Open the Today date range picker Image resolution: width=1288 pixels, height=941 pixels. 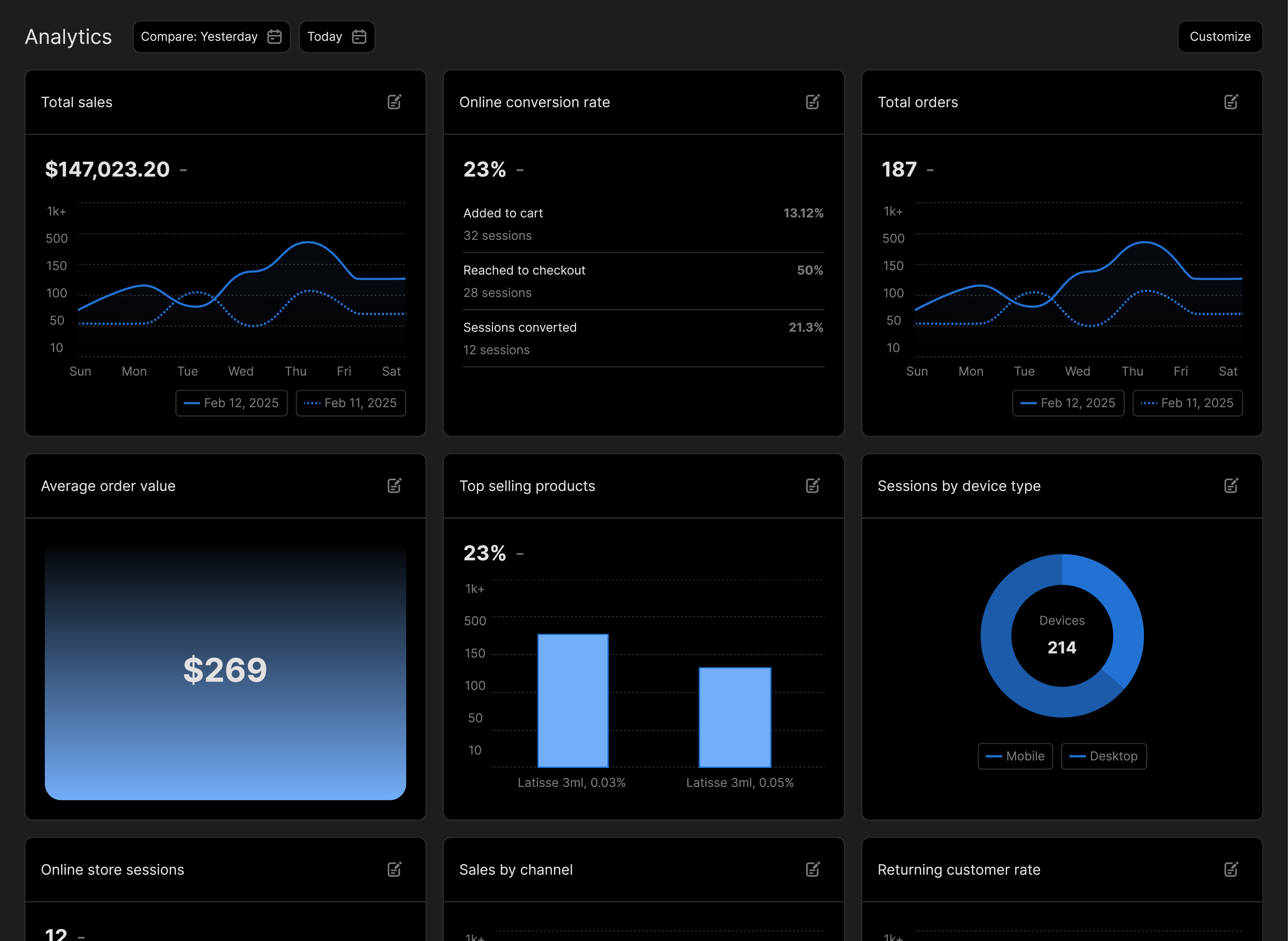(x=337, y=36)
